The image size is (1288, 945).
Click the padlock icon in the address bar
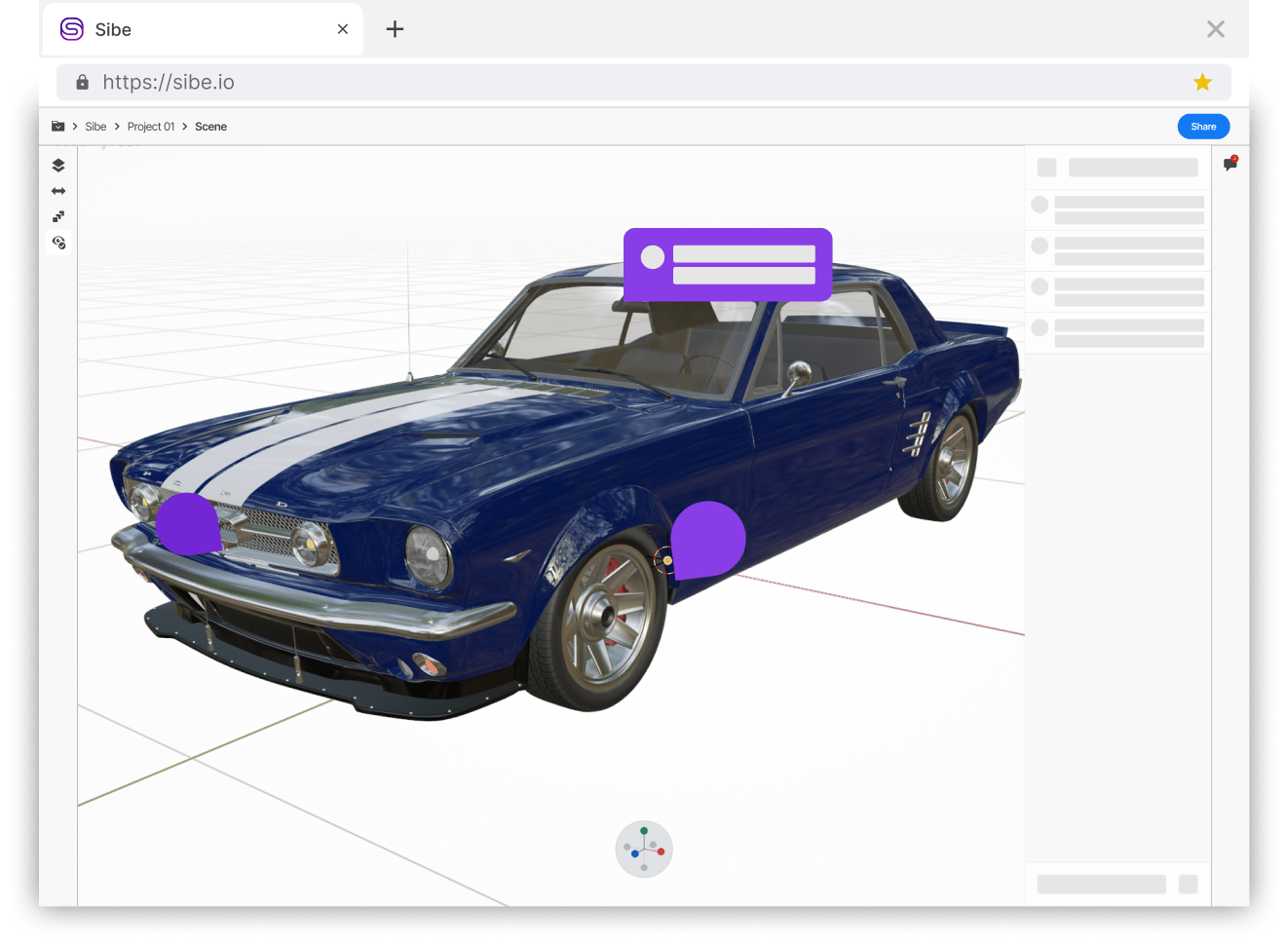(x=83, y=82)
